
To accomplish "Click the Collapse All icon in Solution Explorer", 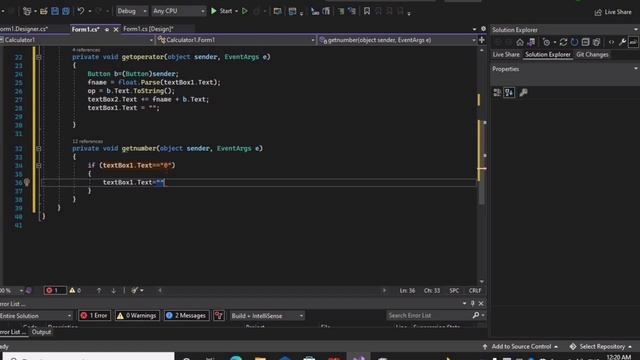I will click(x=585, y=42).
